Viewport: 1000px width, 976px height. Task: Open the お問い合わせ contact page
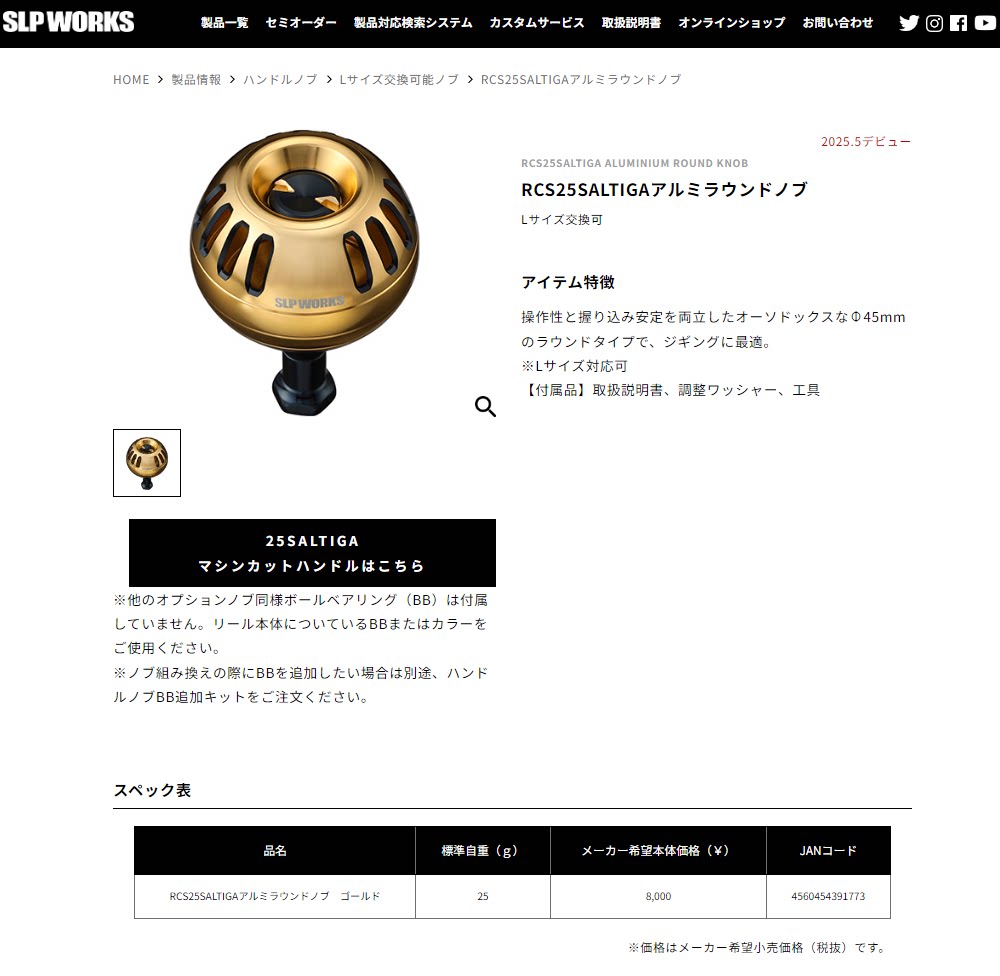pos(838,23)
